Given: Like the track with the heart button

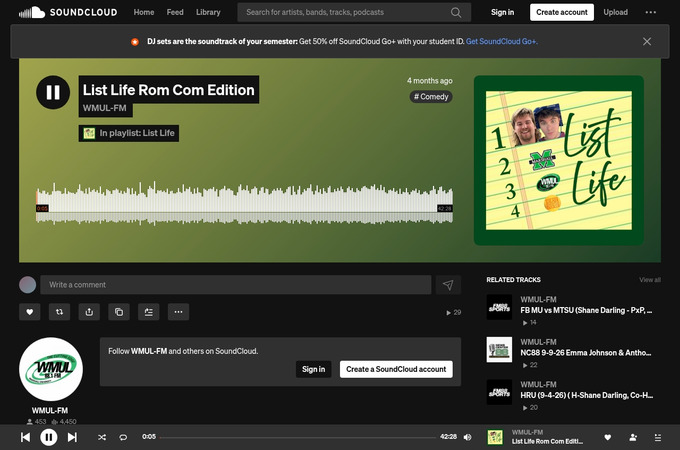Looking at the screenshot, I should [29, 312].
